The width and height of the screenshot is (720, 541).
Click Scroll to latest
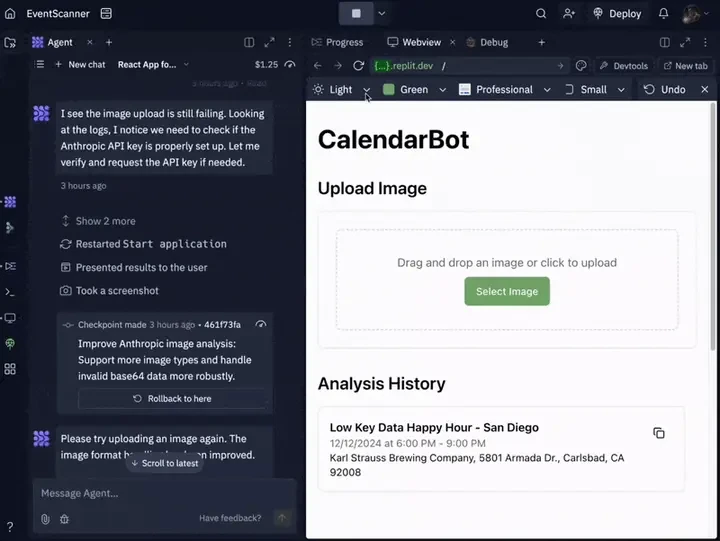pyautogui.click(x=164, y=463)
